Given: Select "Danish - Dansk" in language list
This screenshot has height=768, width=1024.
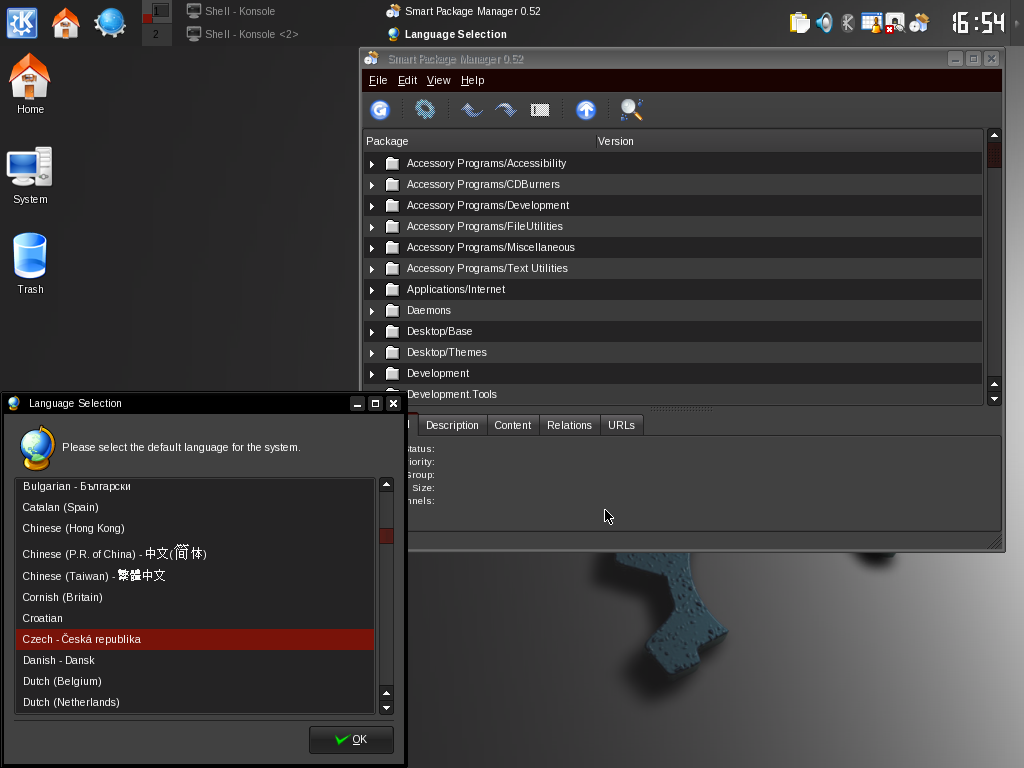Looking at the screenshot, I should coord(195,660).
